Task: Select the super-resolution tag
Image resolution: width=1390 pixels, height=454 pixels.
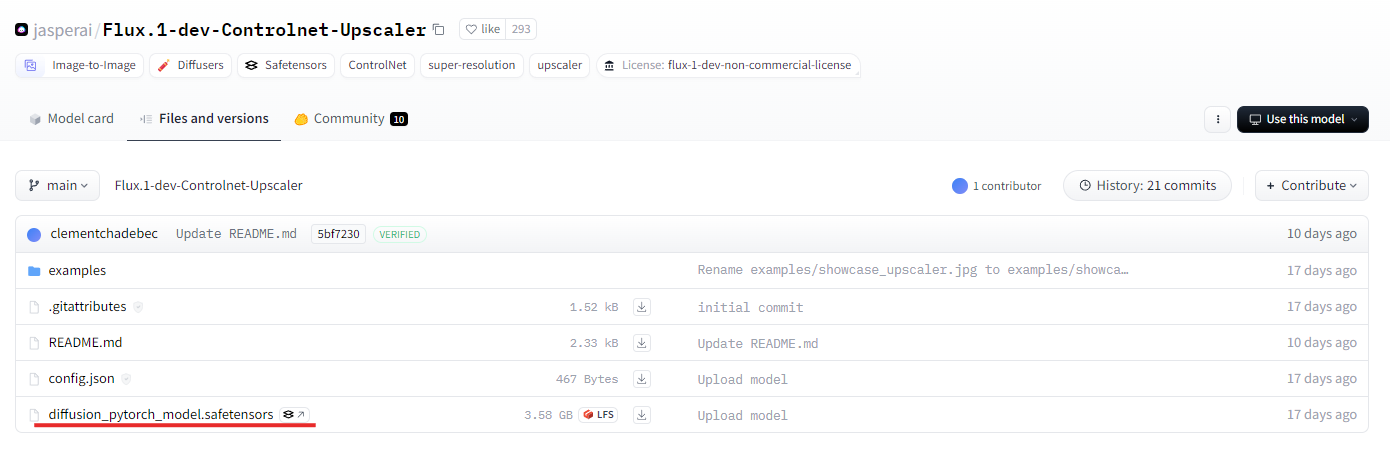Action: coord(472,65)
